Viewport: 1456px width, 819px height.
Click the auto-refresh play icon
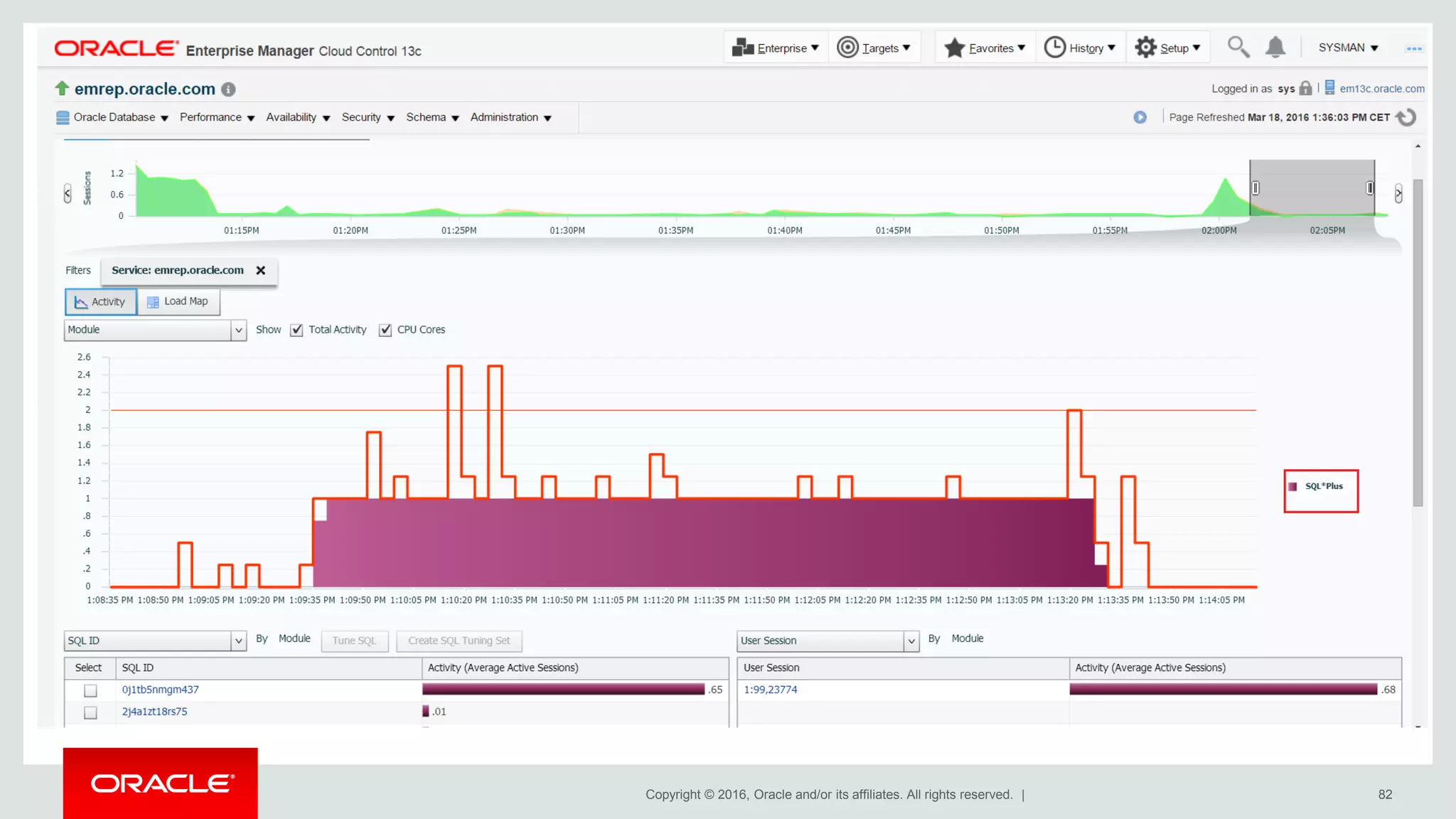coord(1140,117)
